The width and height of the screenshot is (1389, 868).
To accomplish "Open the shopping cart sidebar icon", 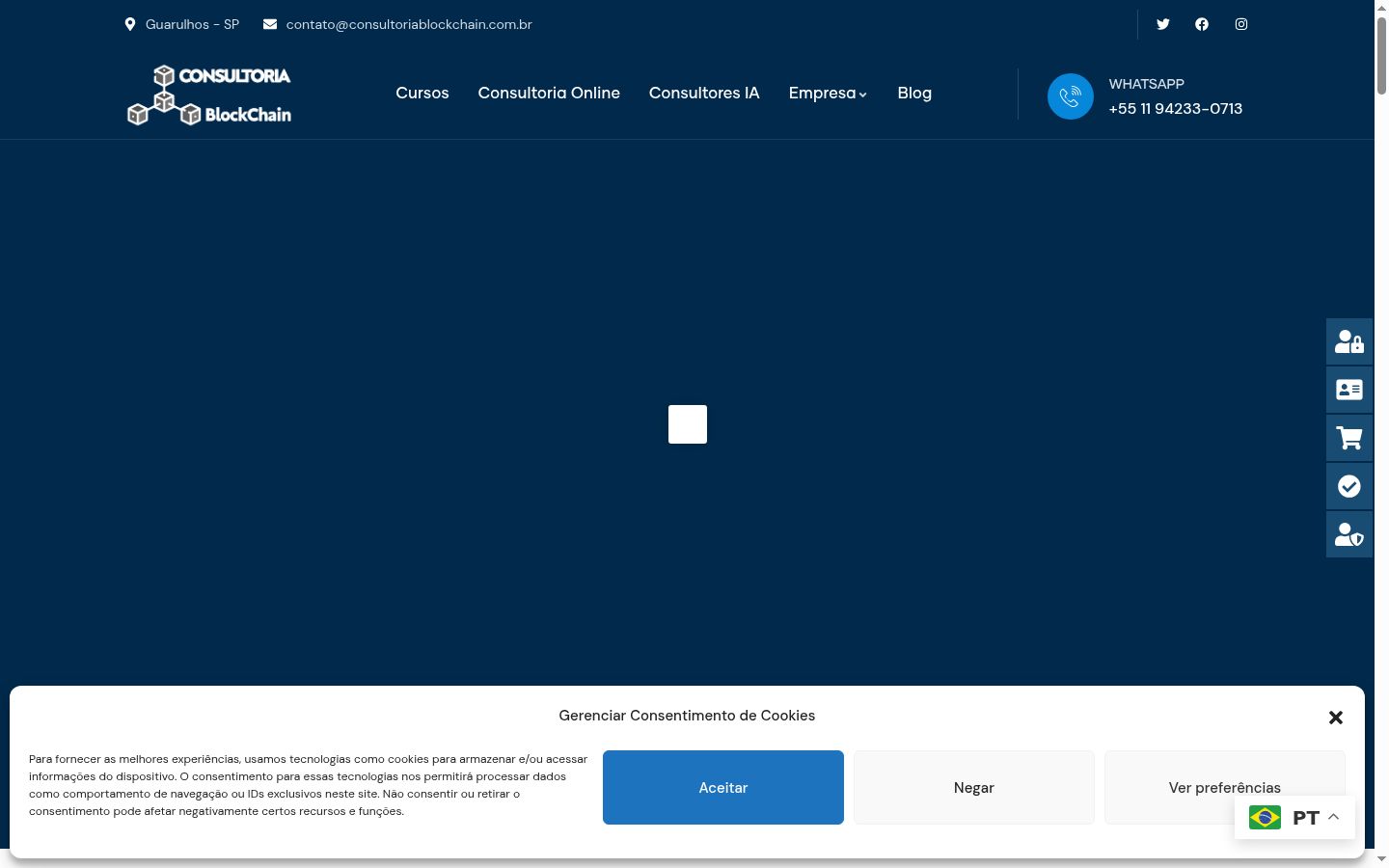I will pos(1349,438).
